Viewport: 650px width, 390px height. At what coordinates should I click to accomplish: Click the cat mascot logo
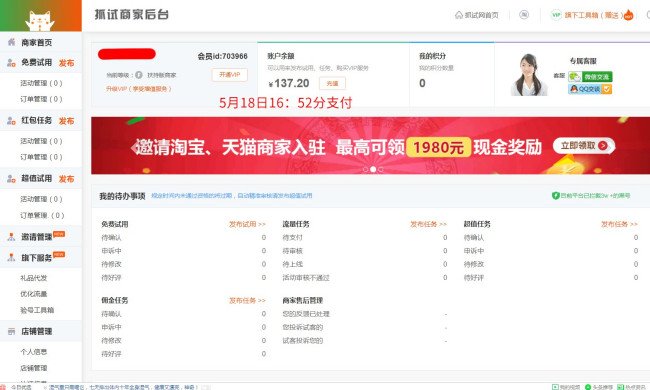pyautogui.click(x=40, y=21)
